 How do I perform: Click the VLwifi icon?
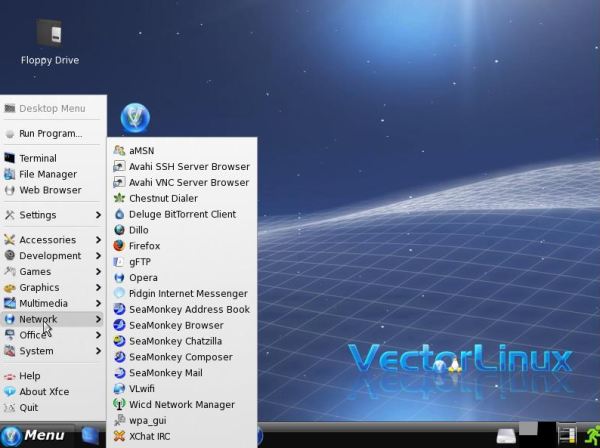point(119,389)
